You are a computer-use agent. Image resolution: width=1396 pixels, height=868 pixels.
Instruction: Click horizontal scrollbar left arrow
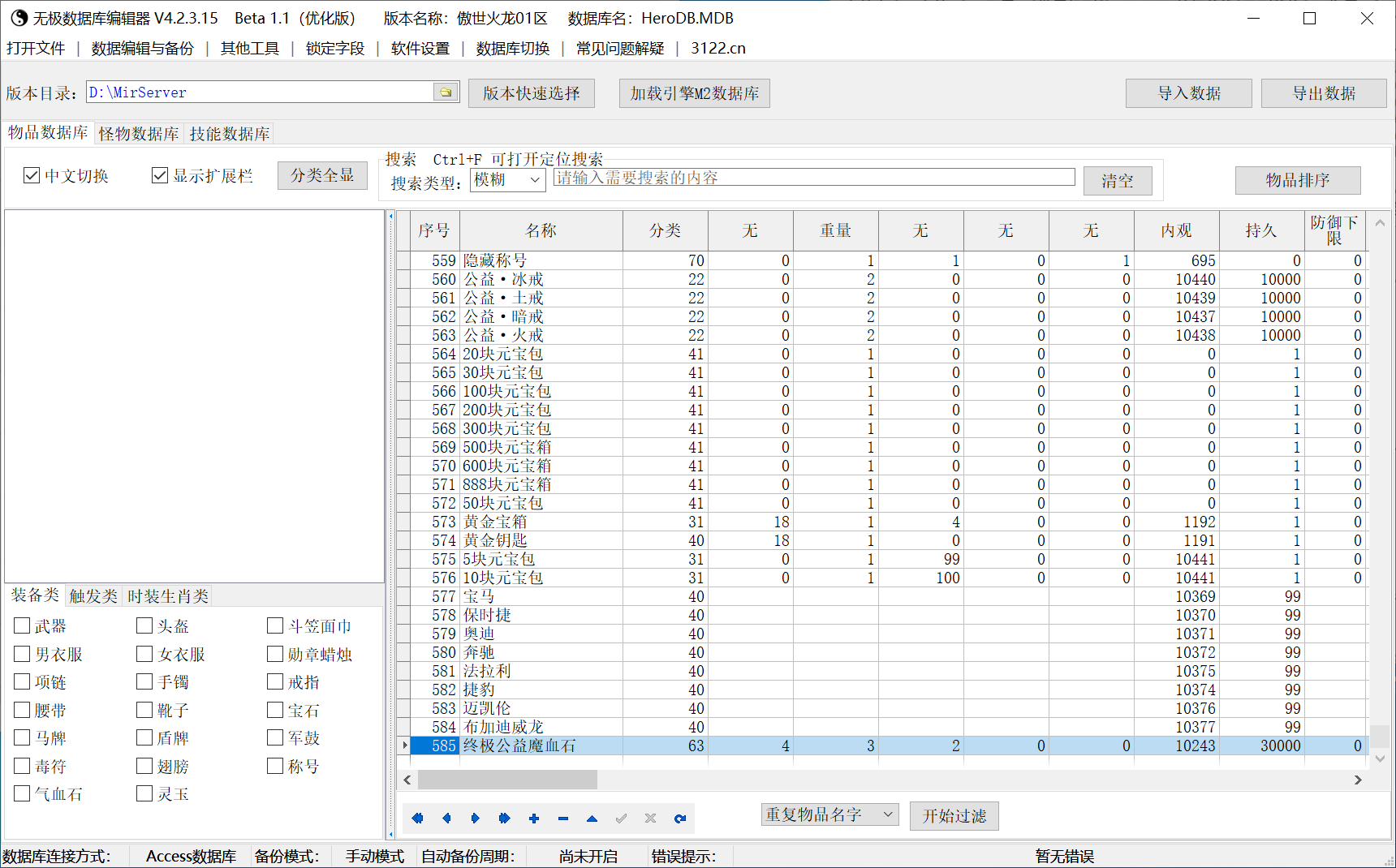pos(407,780)
